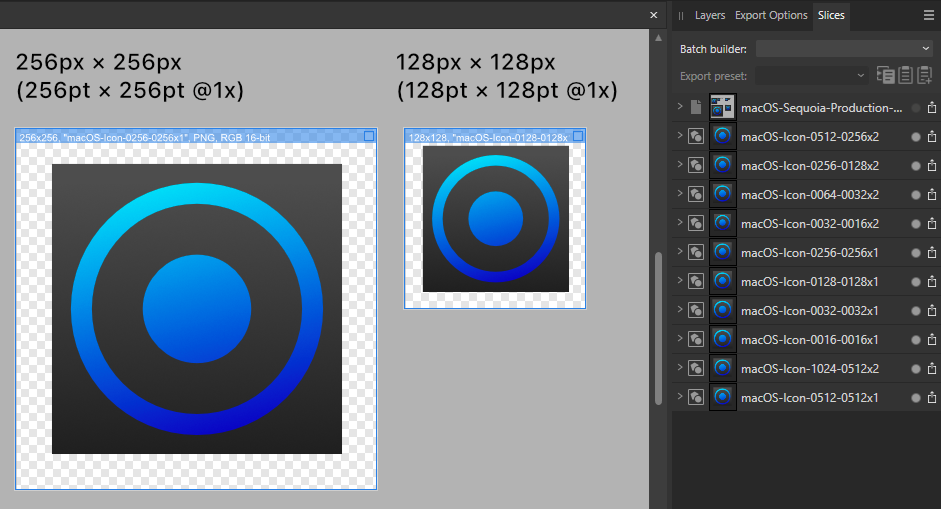Export the macOS-Sequoia-Production document slice using its share icon

coord(931,108)
